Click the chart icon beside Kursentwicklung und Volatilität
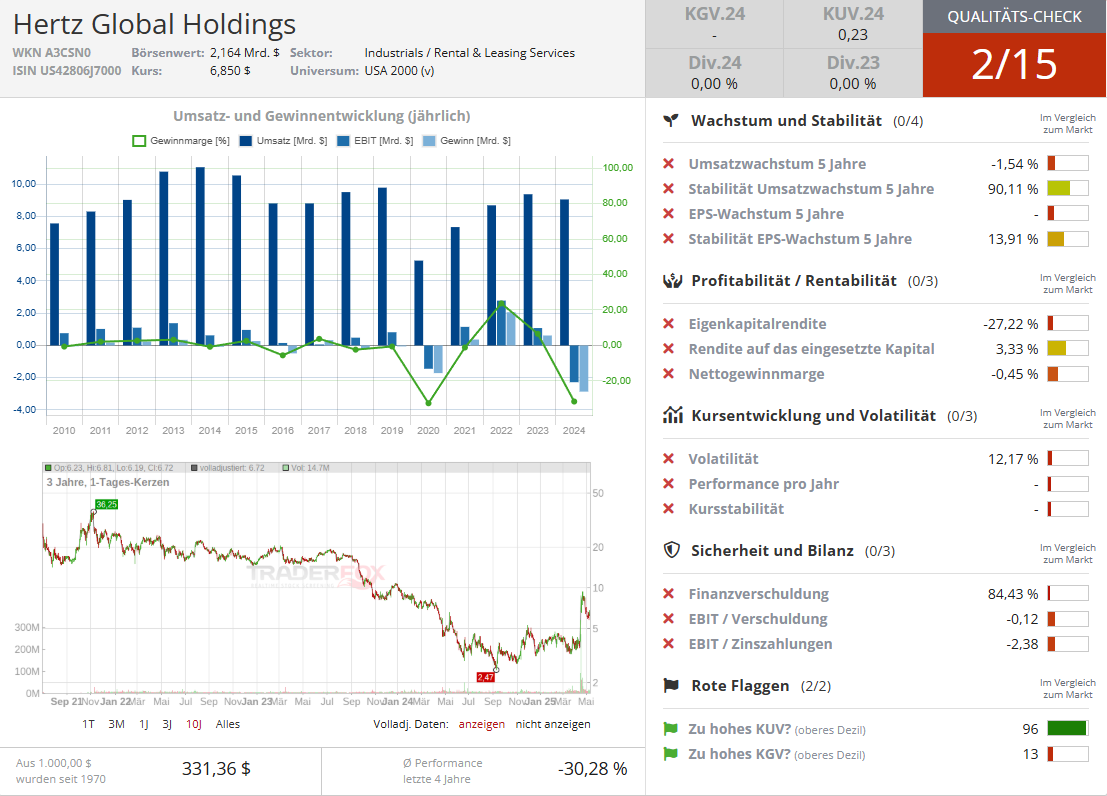The height and width of the screenshot is (796, 1107). [672, 415]
